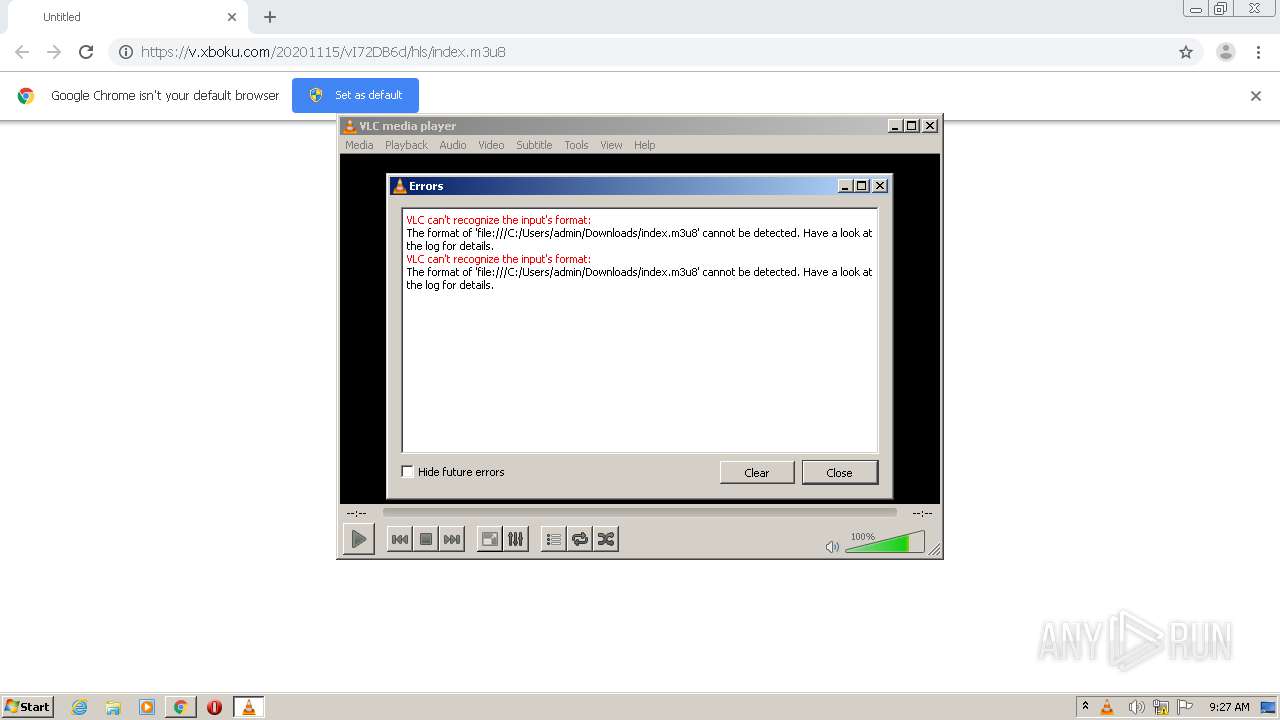Skip to next track in VLC
This screenshot has height=720, width=1280.
tap(452, 539)
